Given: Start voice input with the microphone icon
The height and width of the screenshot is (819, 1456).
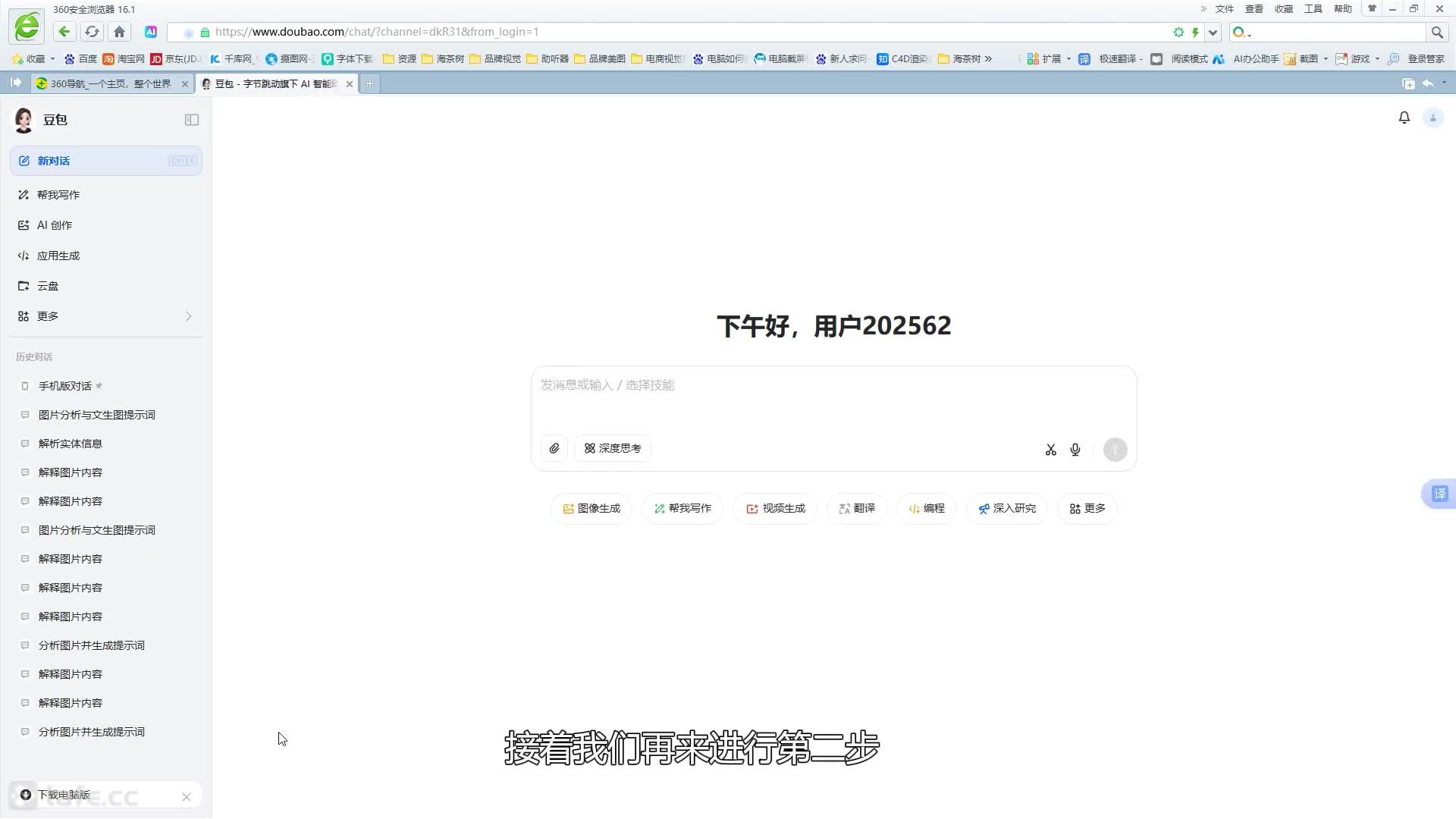Looking at the screenshot, I should (x=1075, y=450).
